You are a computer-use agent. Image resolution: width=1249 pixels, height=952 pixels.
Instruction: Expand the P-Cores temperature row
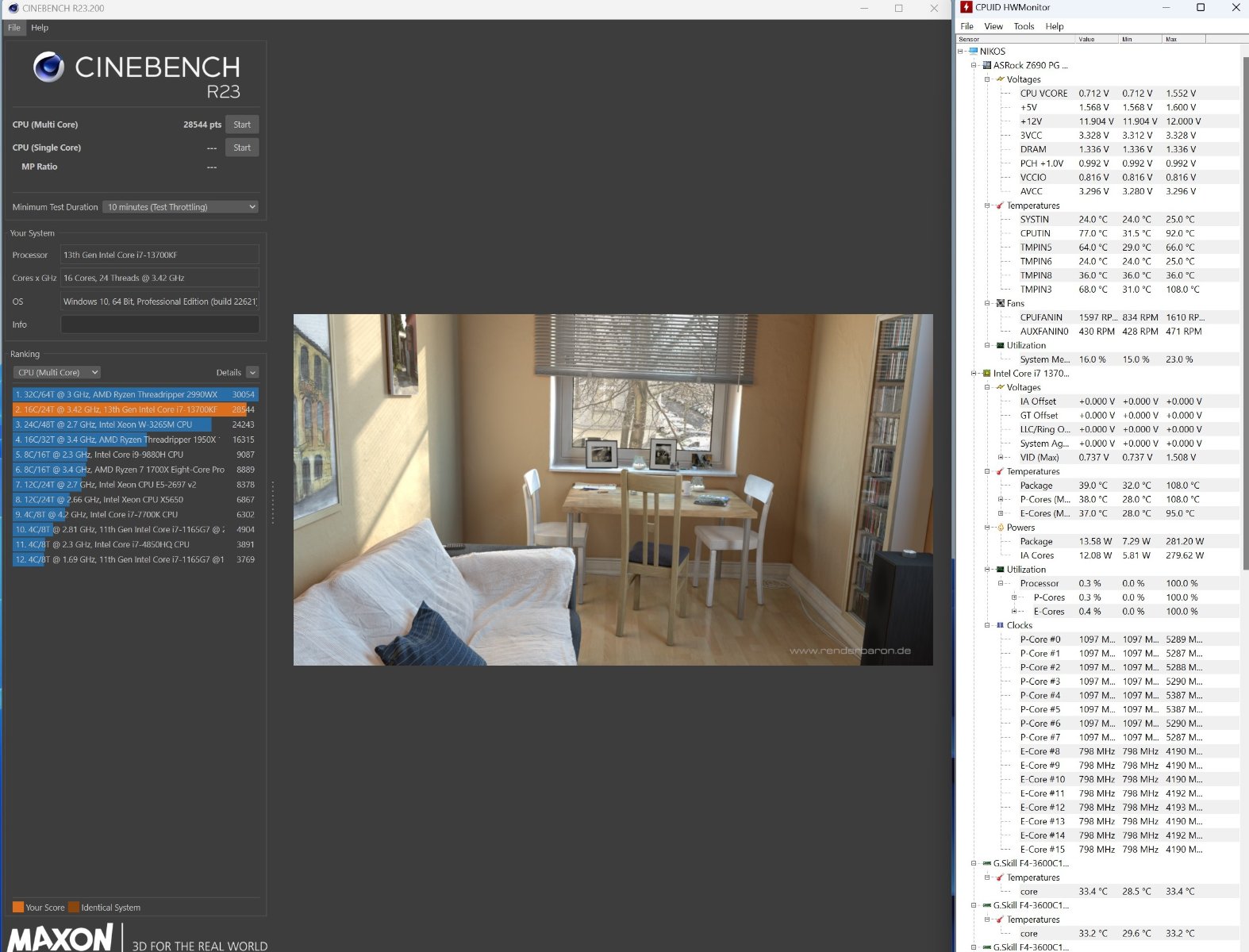[1001, 500]
